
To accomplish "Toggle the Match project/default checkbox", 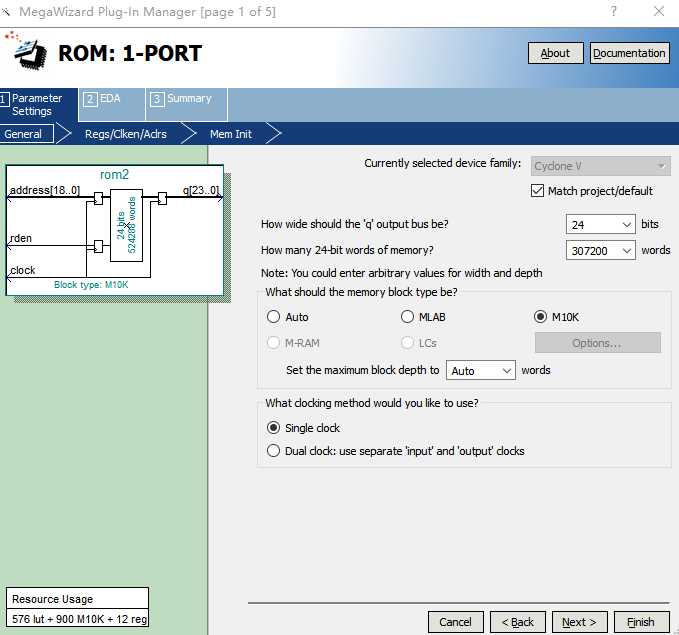I will click(537, 191).
